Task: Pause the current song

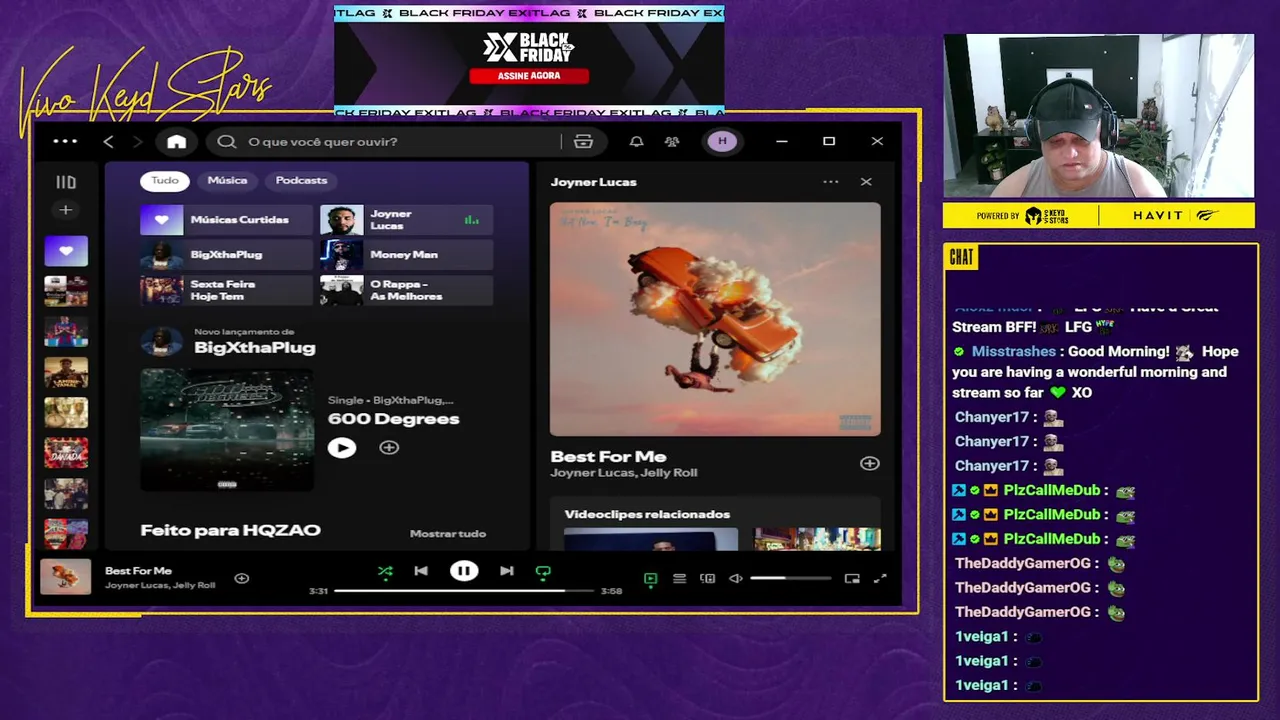Action: 464,571
